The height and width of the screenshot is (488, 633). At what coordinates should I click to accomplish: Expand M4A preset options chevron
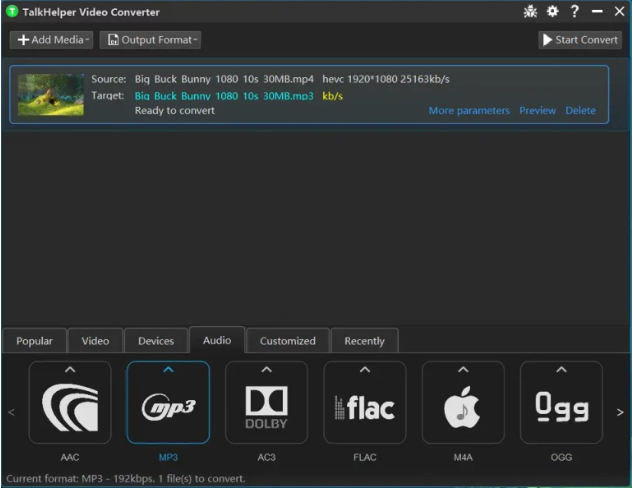click(463, 370)
